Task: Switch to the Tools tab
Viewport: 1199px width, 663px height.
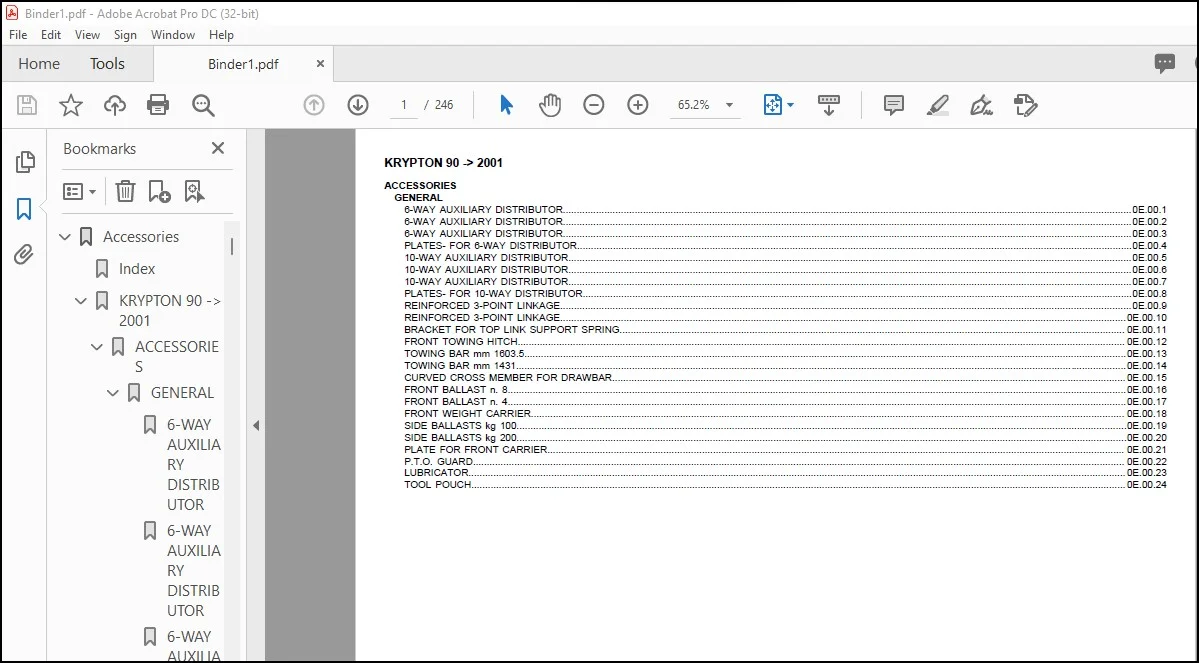Action: click(107, 63)
